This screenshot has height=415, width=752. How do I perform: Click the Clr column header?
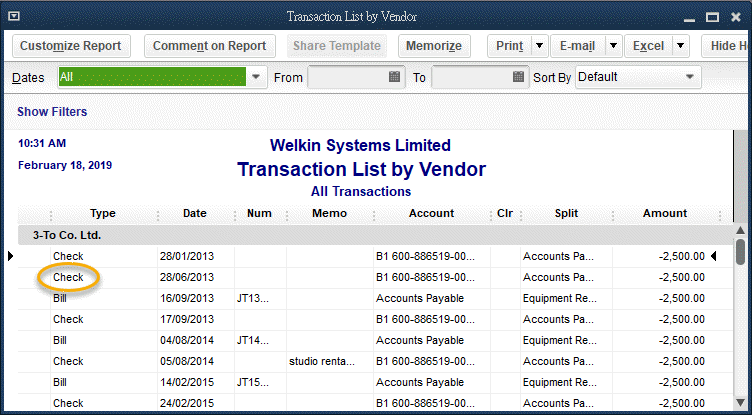click(x=505, y=213)
